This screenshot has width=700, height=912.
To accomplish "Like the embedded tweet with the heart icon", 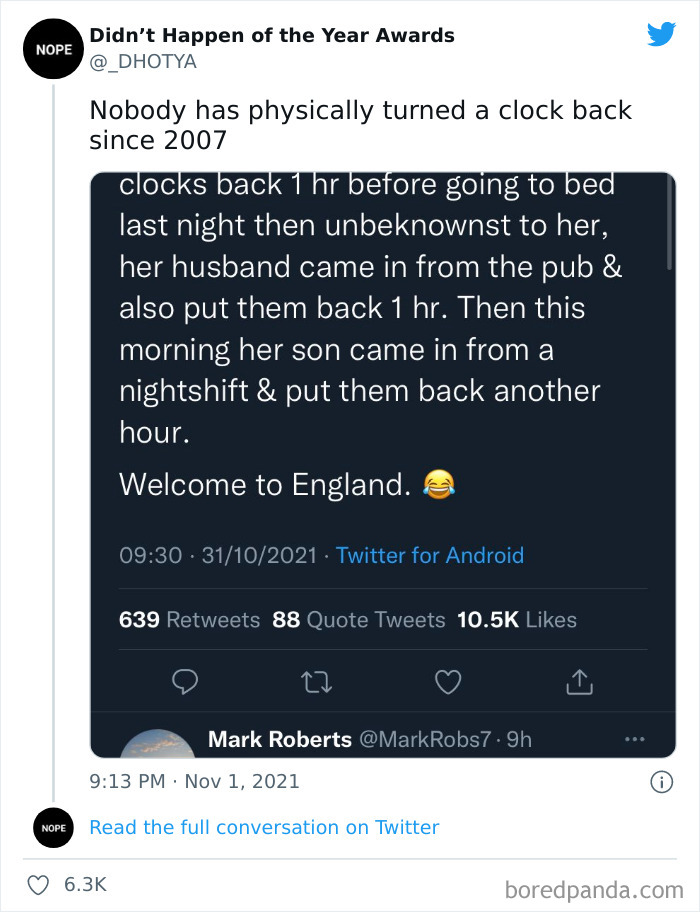I will coord(447,681).
